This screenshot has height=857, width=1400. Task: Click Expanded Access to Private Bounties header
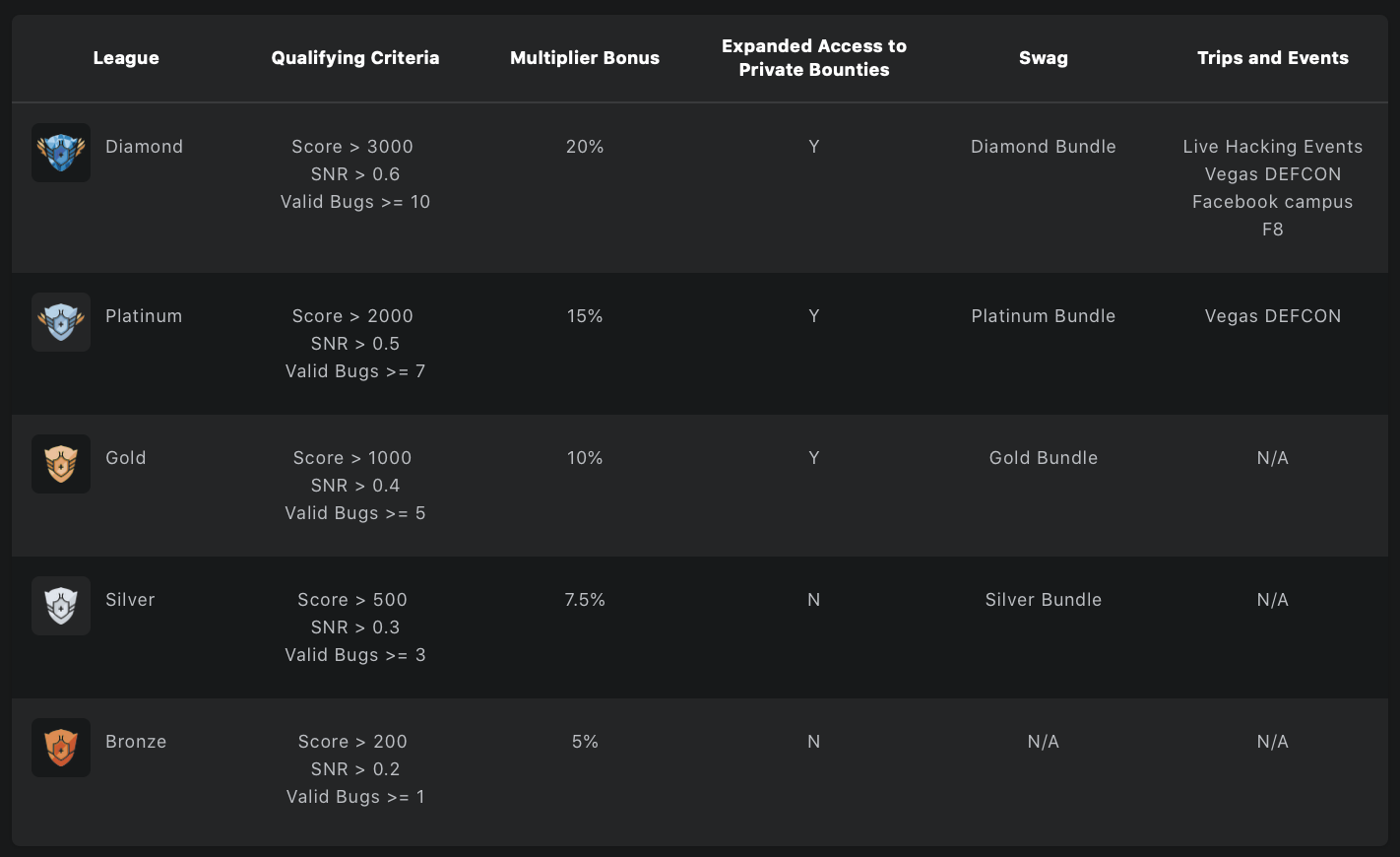click(814, 58)
